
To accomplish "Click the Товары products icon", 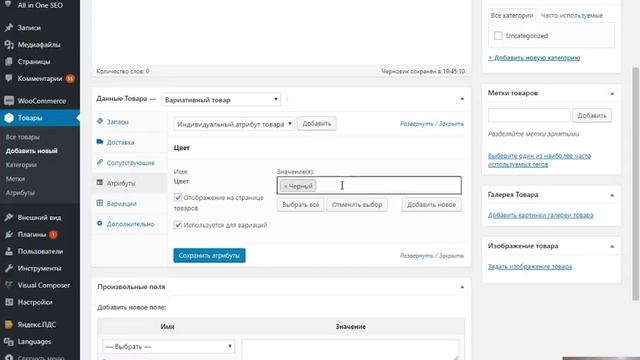I will point(9,118).
